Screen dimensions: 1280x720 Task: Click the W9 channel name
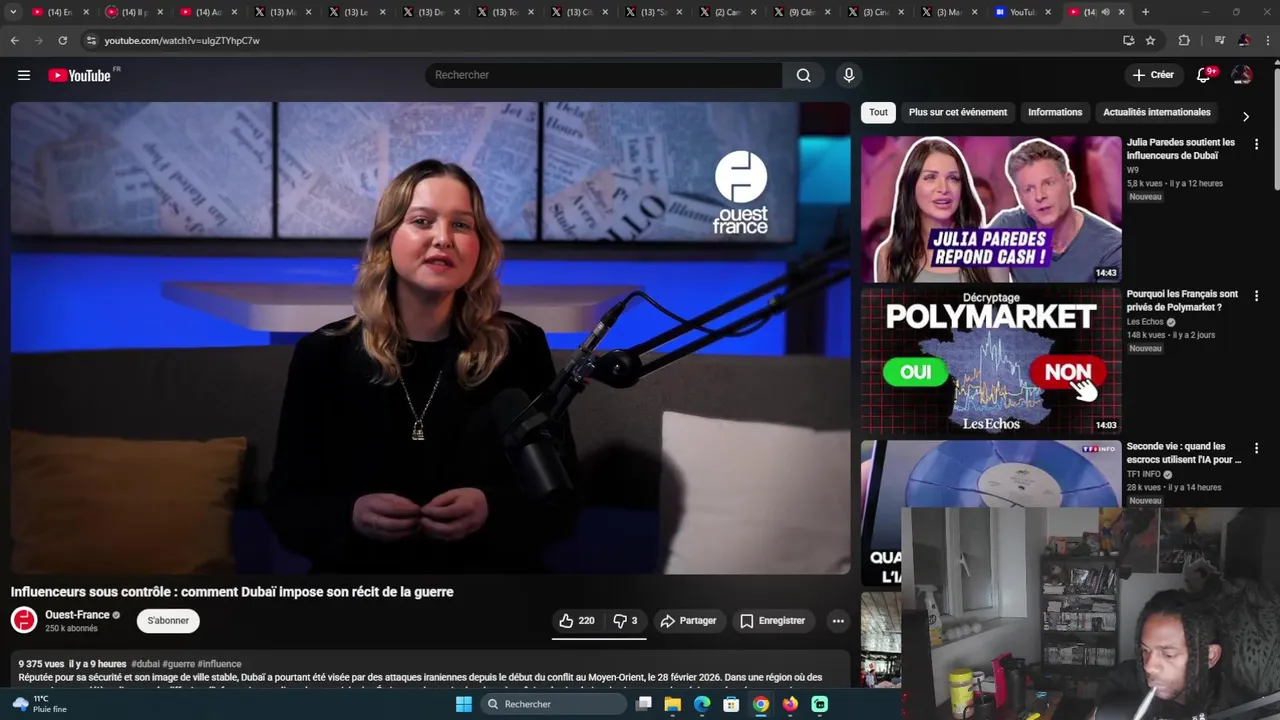click(x=1133, y=170)
